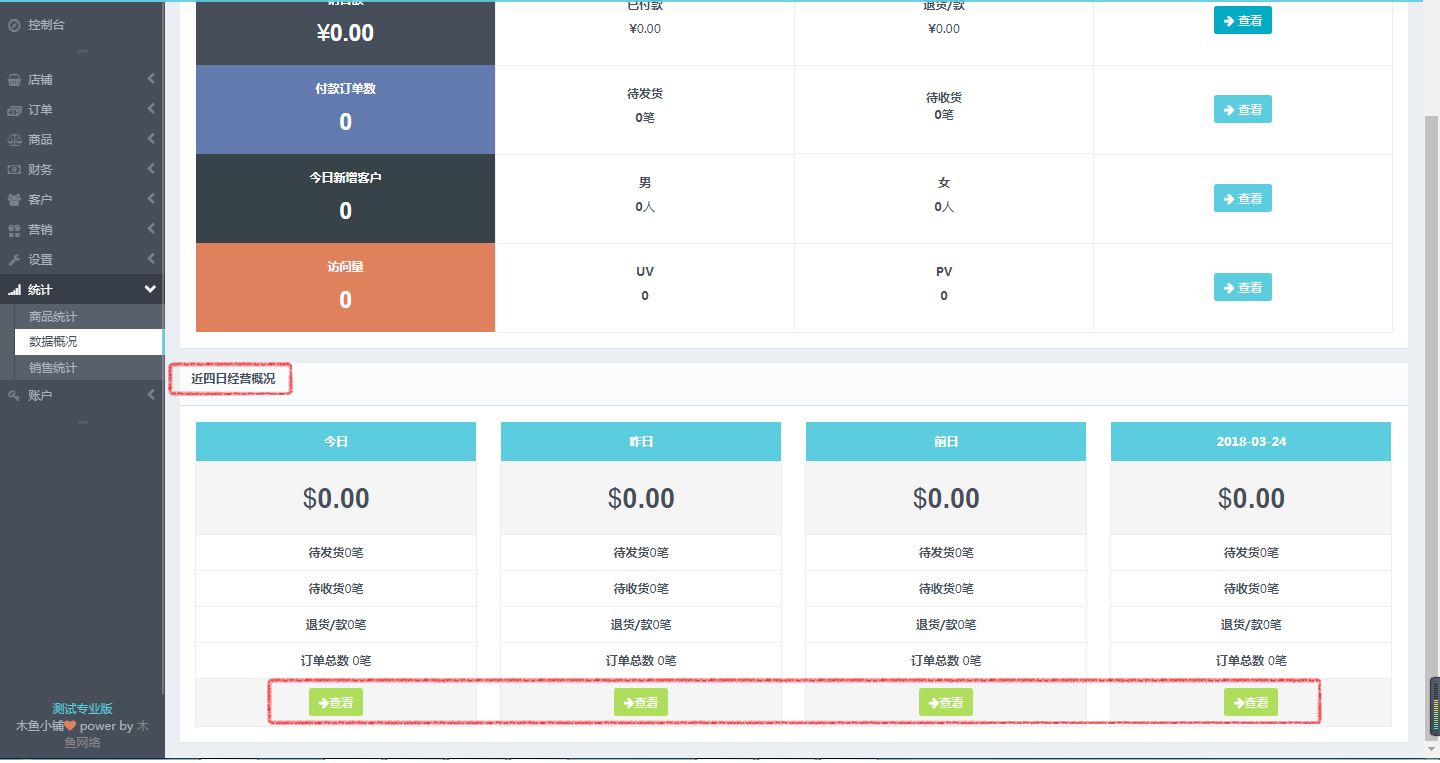Screen dimensions: 1440x763
Task: Click green 查看 button under 2018-03-24 card
Action: pyautogui.click(x=1251, y=703)
